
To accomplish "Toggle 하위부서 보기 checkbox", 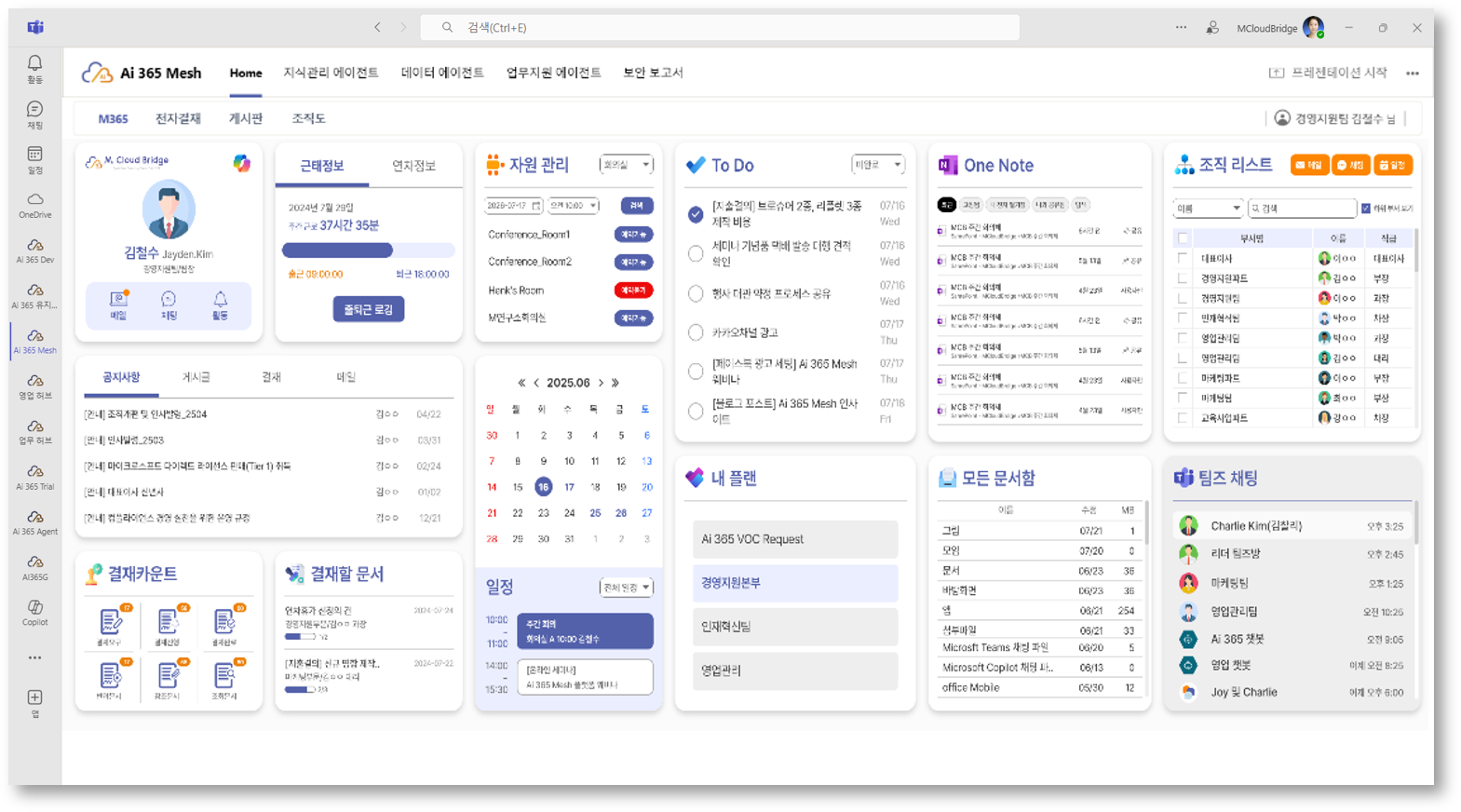I will pyautogui.click(x=1366, y=209).
